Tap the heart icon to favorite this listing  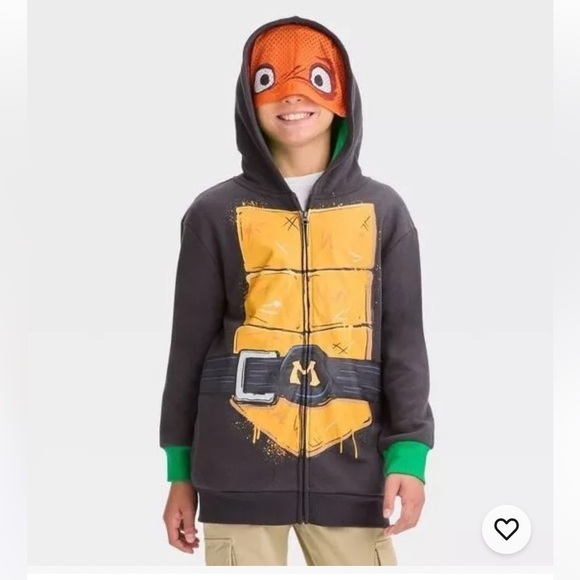coord(506,529)
